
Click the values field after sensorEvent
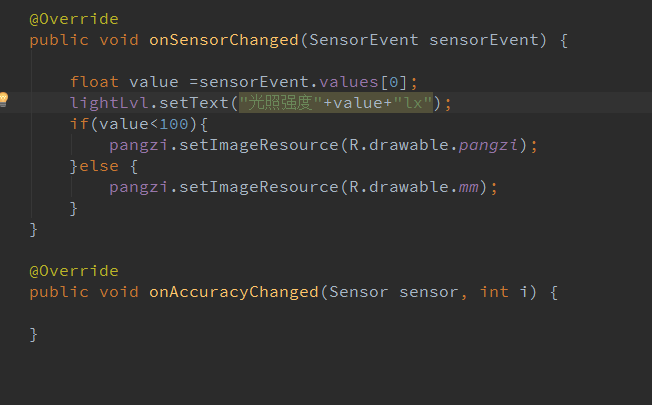tap(348, 81)
